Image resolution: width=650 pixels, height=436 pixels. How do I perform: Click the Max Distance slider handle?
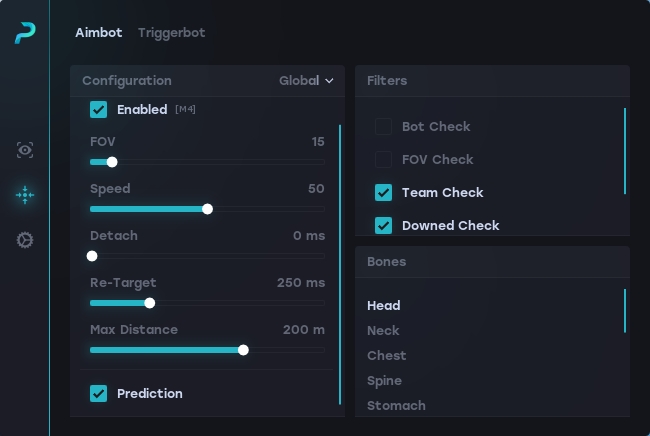tap(243, 350)
